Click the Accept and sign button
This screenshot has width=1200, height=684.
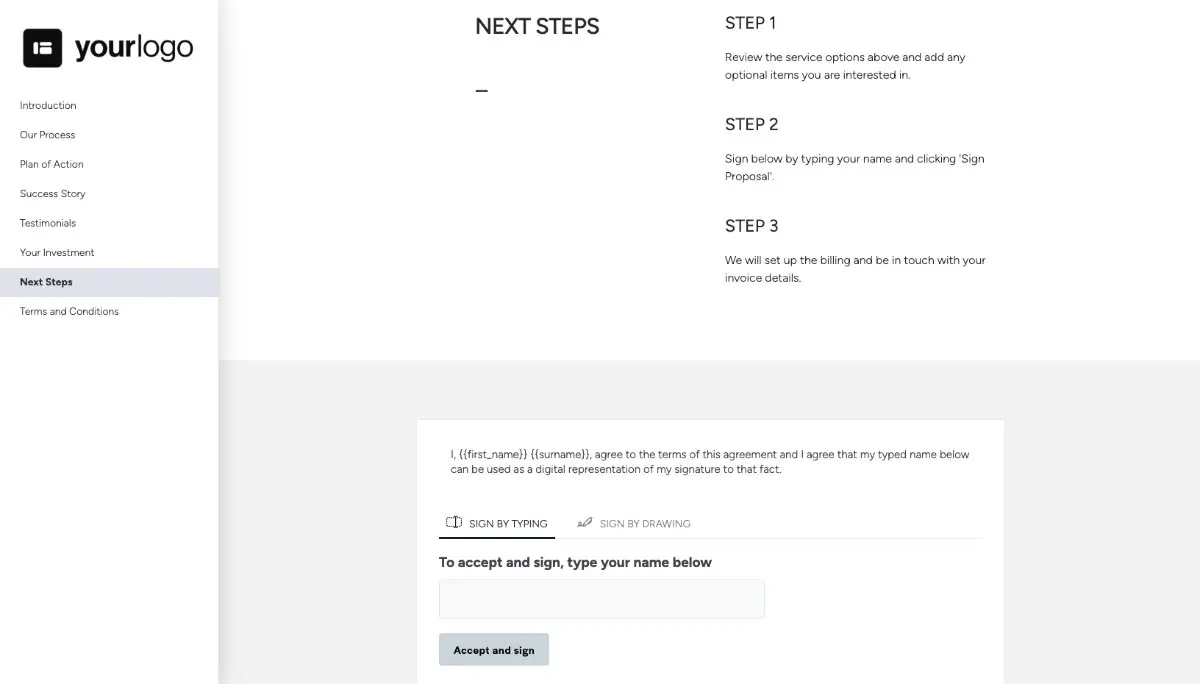click(x=493, y=649)
